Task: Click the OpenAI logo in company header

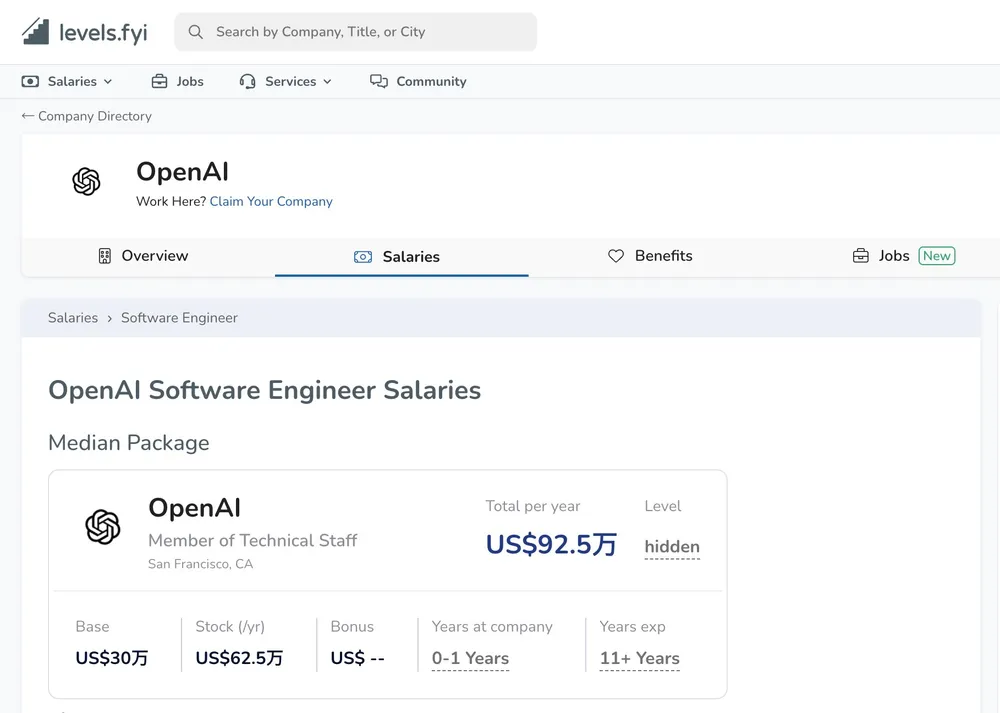Action: [x=86, y=182]
